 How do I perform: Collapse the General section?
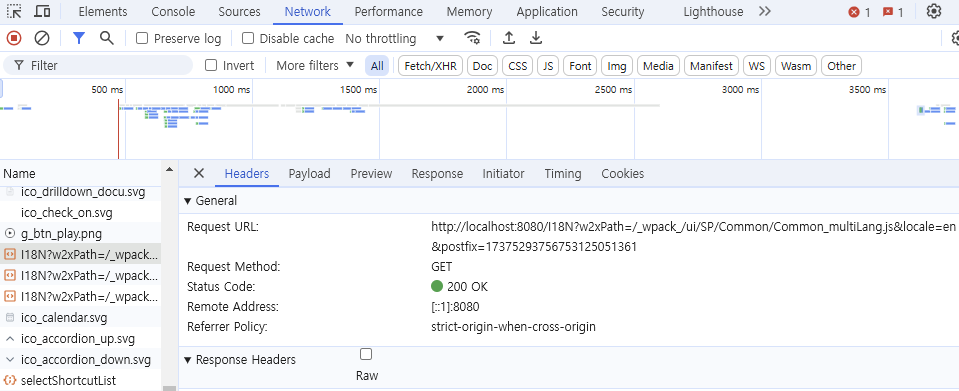[x=210, y=201]
